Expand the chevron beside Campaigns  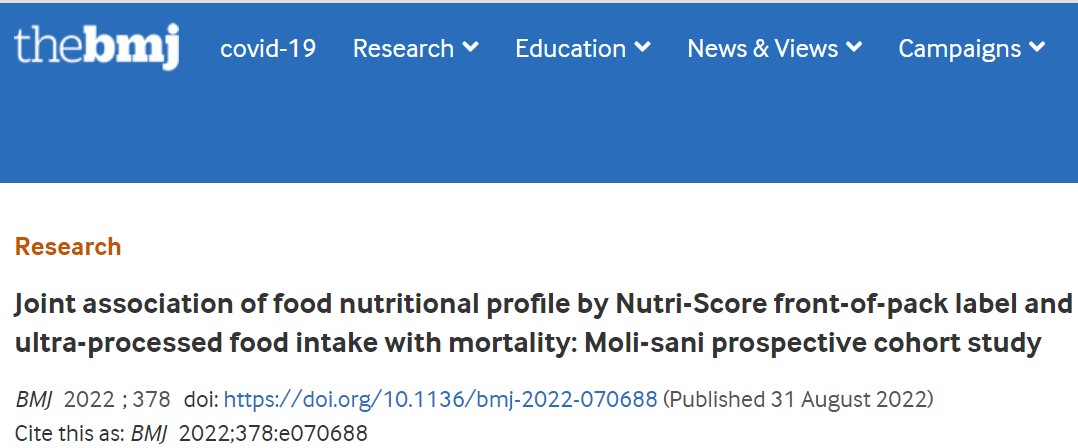pos(1037,47)
